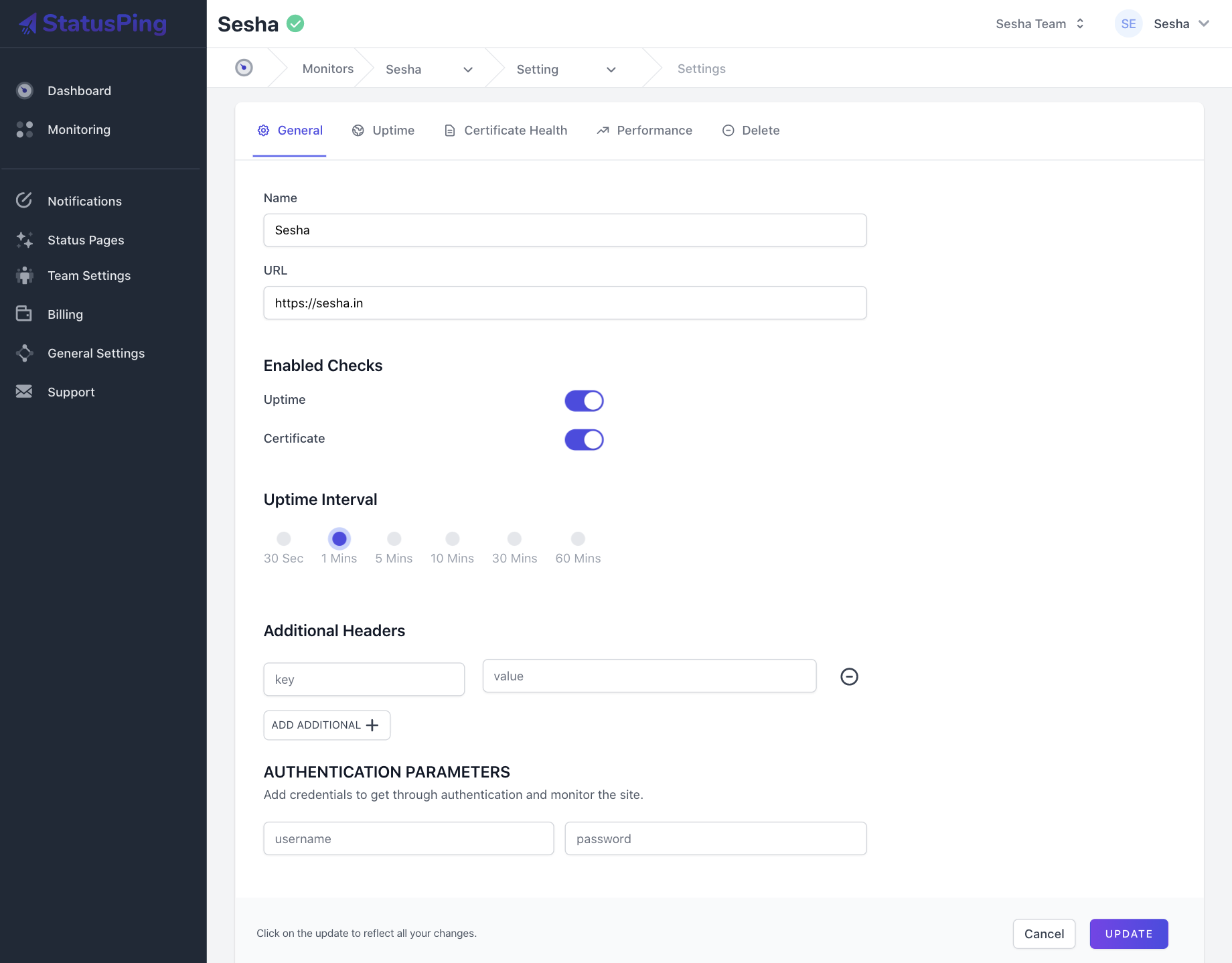The height and width of the screenshot is (963, 1232).
Task: Toggle the Uptime check switch
Action: coord(585,400)
